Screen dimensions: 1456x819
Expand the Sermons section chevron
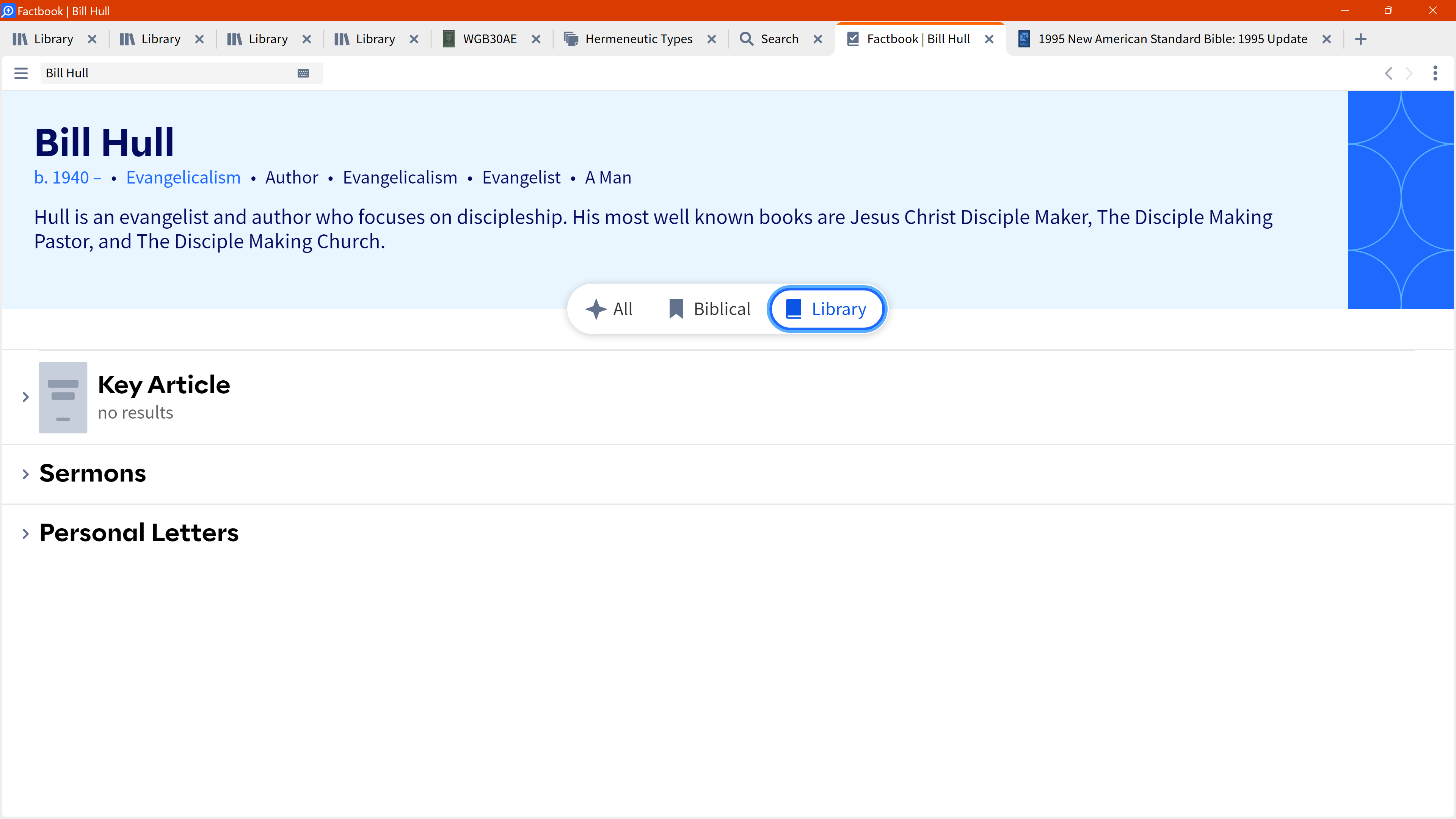coord(25,474)
